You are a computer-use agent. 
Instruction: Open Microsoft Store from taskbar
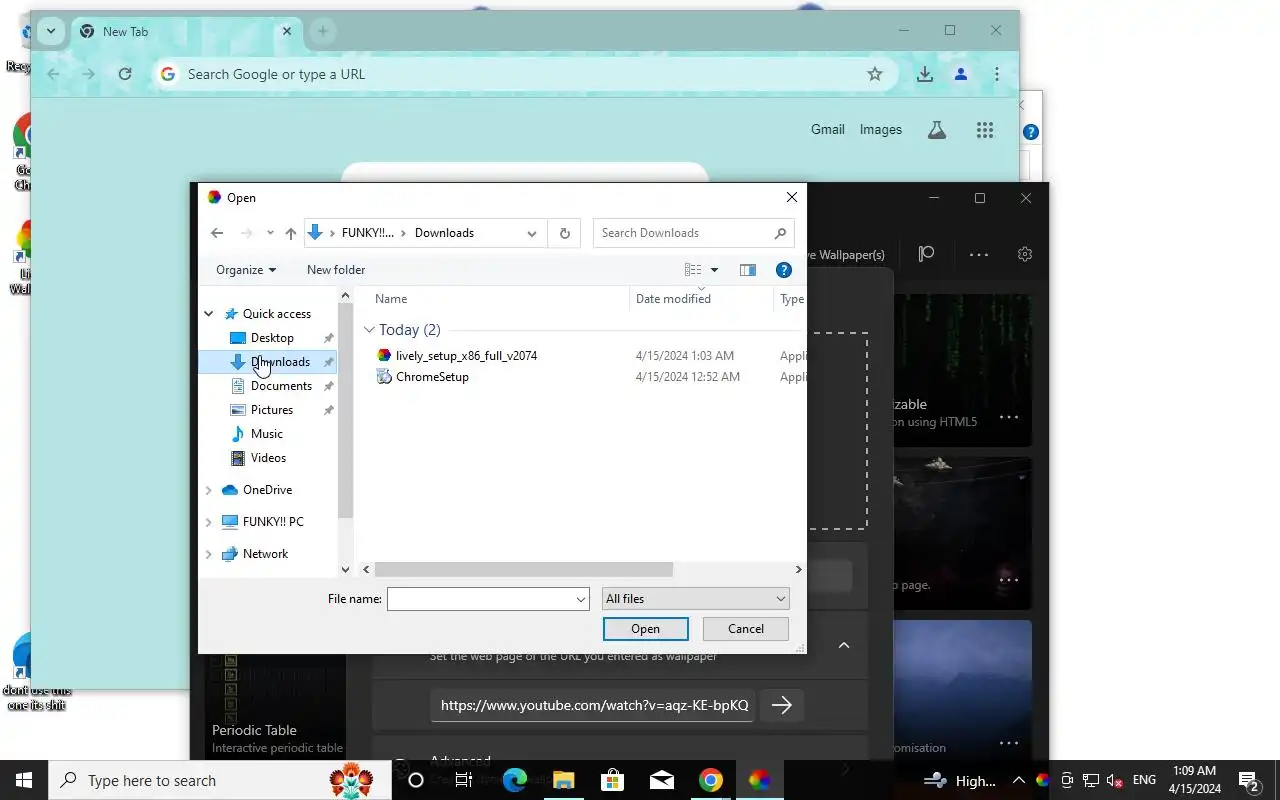click(613, 780)
